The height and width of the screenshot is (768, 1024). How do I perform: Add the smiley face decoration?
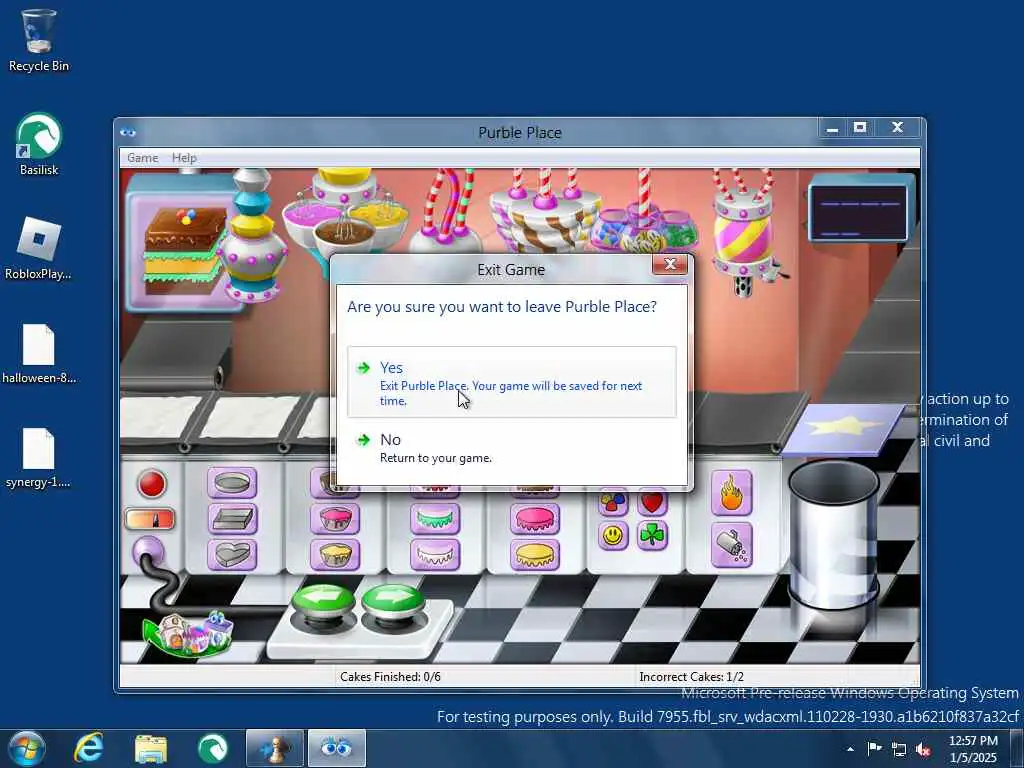click(613, 536)
